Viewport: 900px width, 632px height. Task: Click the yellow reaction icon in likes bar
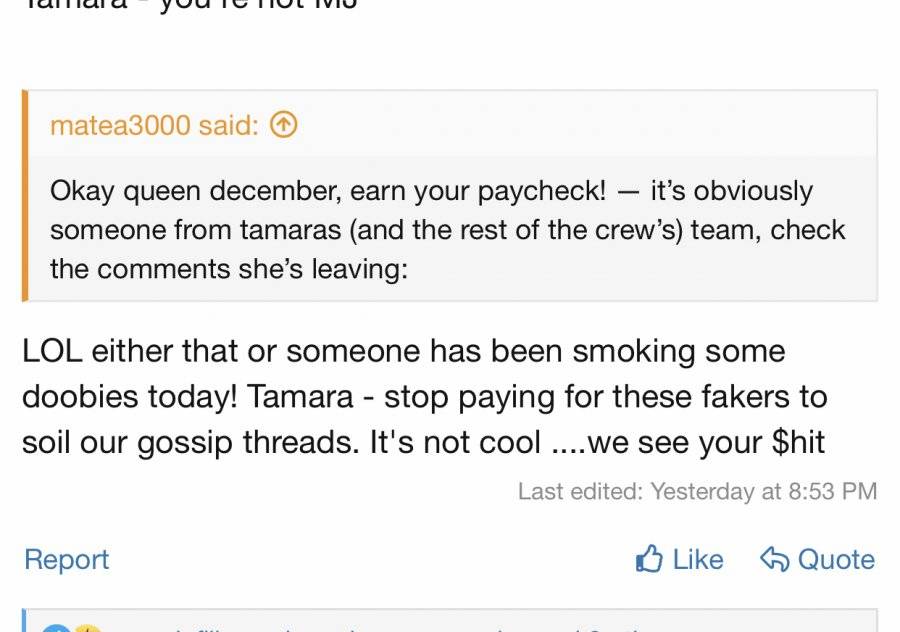(88, 627)
